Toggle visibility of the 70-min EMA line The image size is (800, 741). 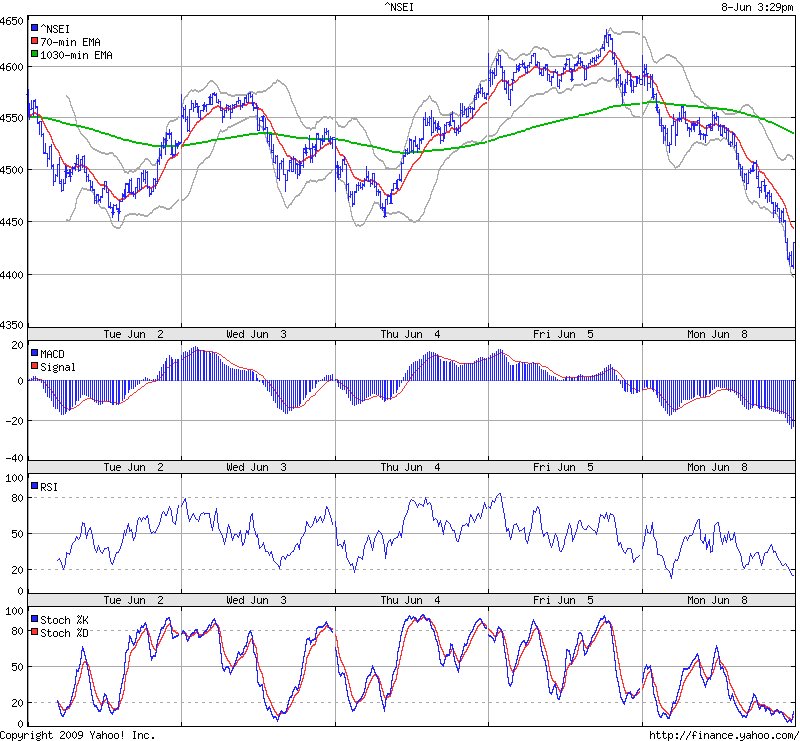[35, 41]
